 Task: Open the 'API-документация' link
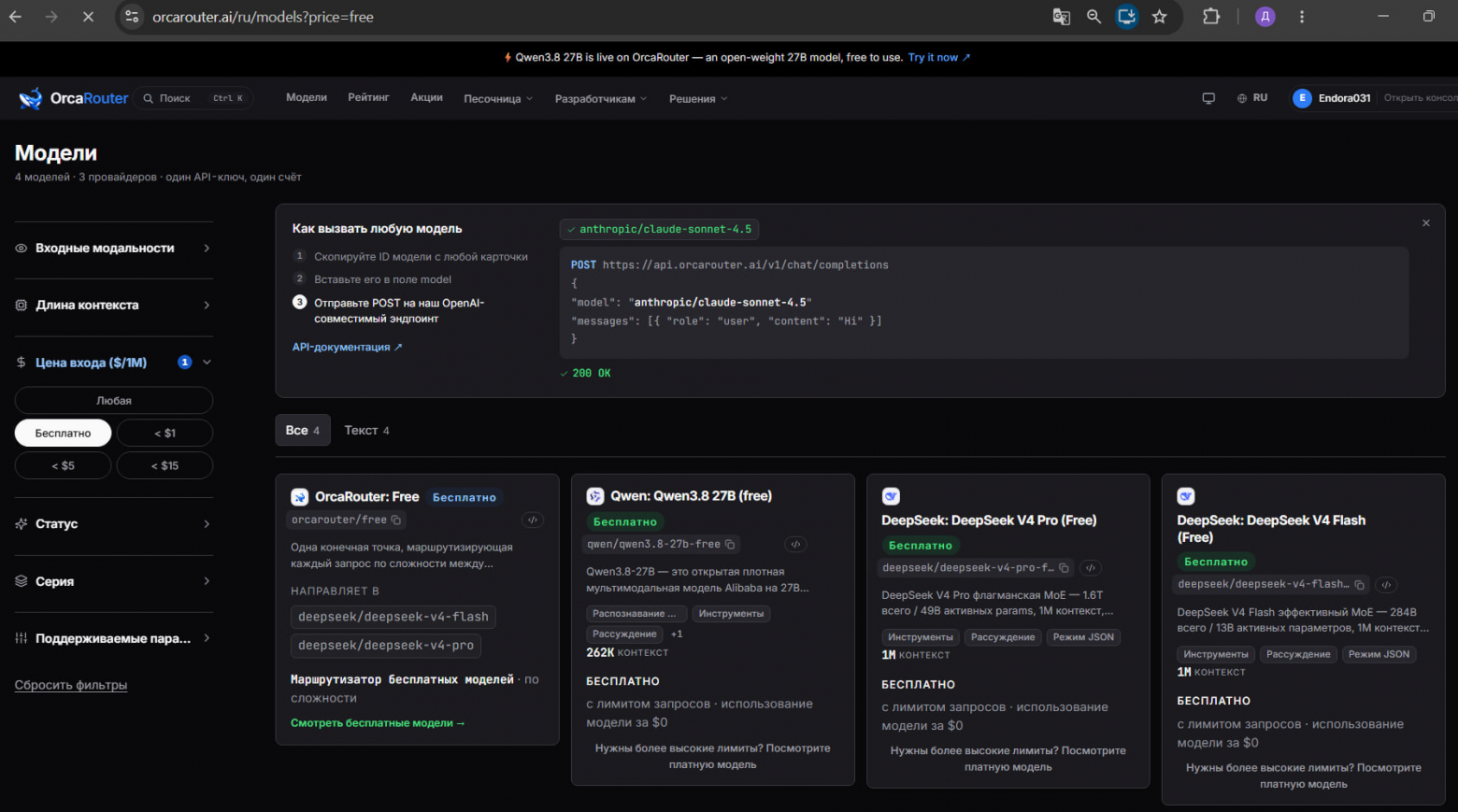click(x=347, y=348)
